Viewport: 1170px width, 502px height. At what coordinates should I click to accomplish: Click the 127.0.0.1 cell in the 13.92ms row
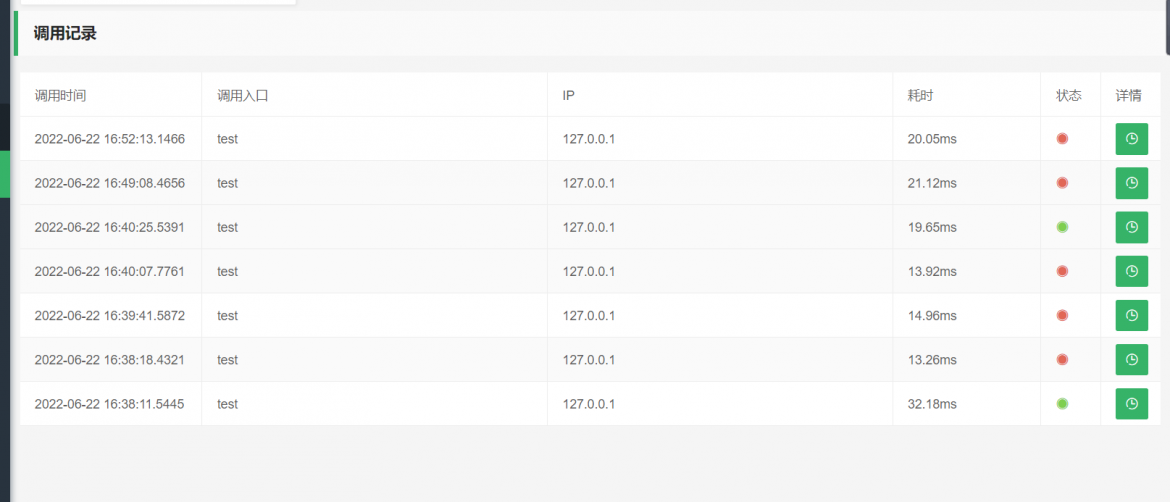point(589,272)
